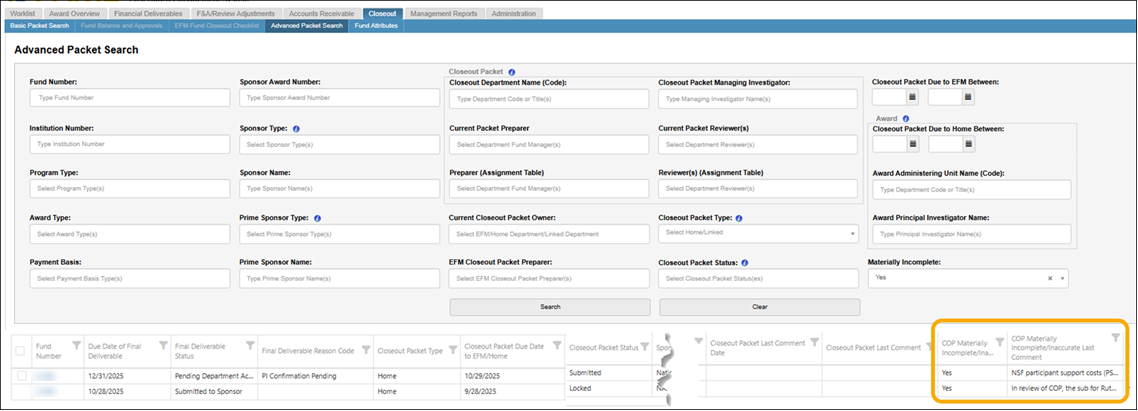The image size is (1138, 411).
Task: Filter the Fund Number column
Action: tap(76, 345)
